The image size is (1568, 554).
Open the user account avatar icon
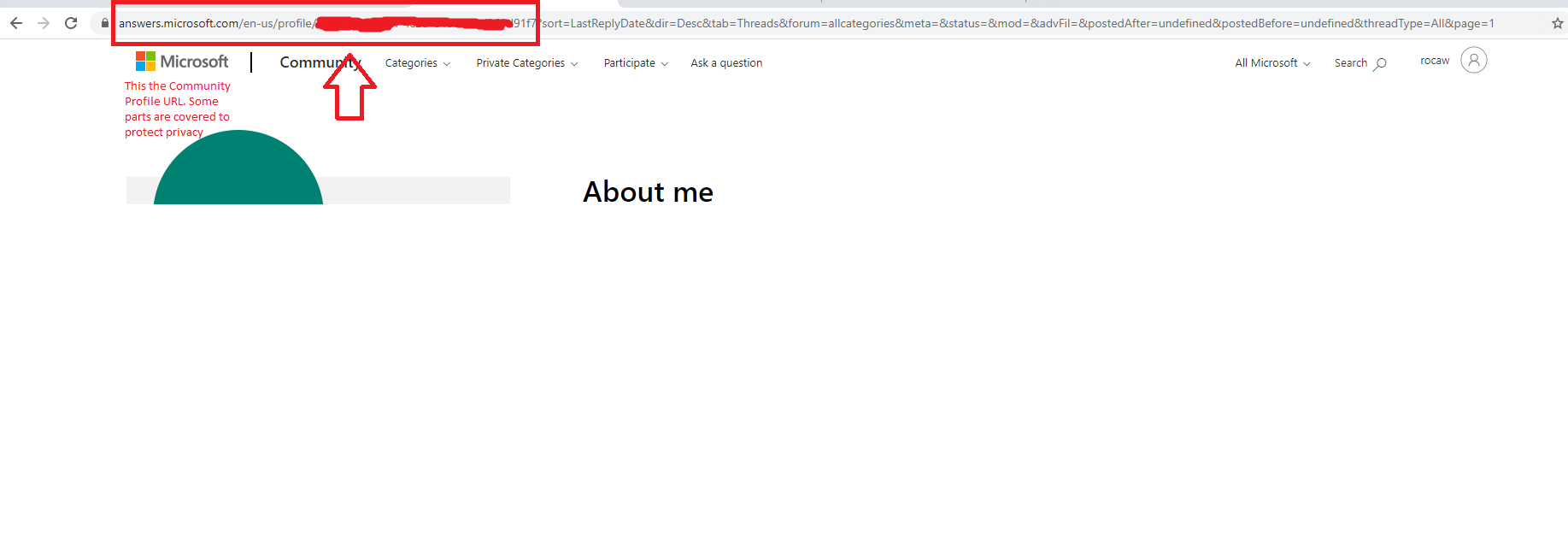point(1474,60)
